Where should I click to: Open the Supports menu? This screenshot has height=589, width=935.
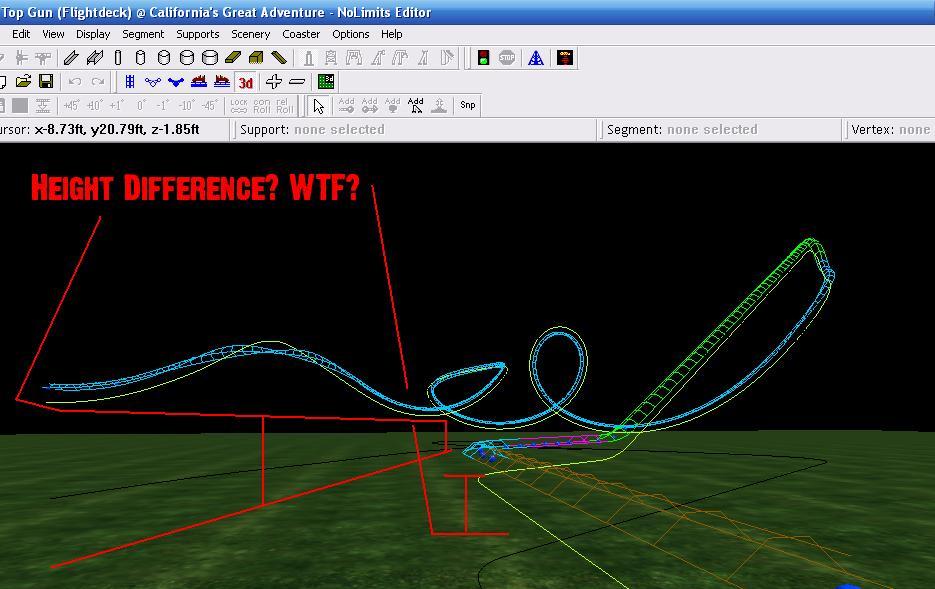pyautogui.click(x=198, y=34)
